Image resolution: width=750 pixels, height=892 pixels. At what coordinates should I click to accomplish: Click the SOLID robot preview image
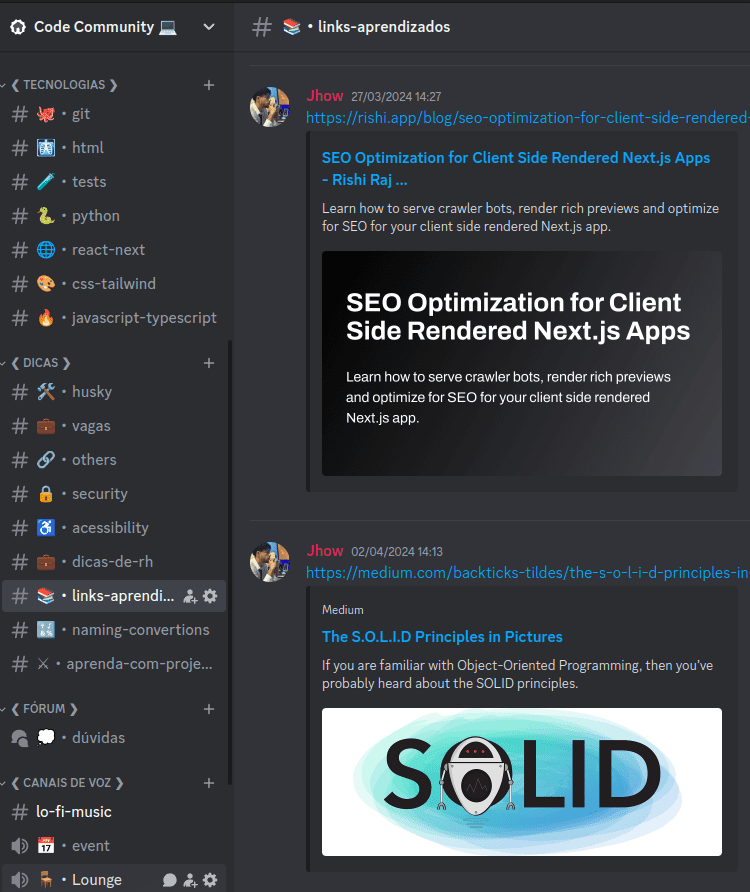click(521, 781)
